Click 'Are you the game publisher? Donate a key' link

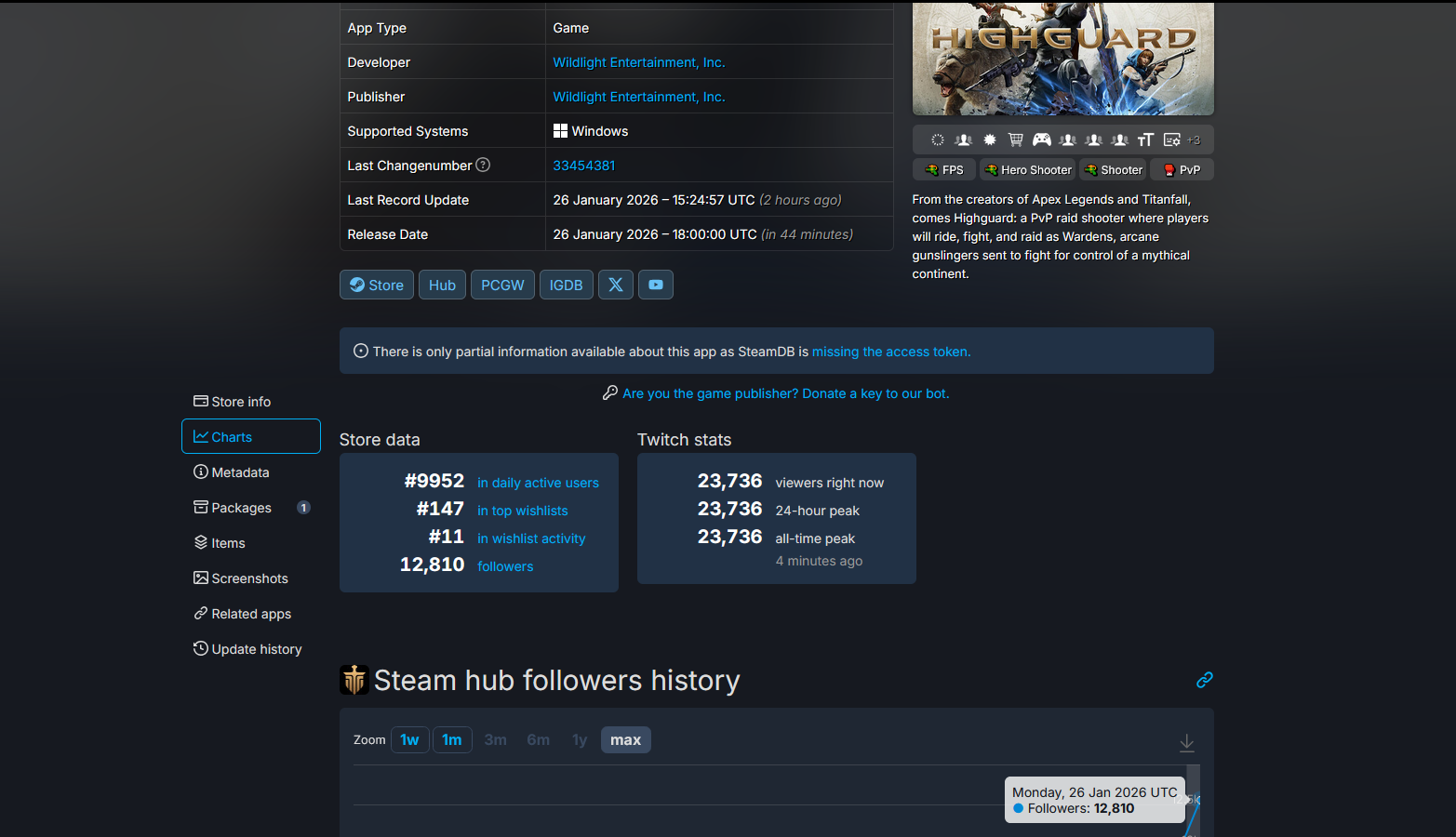786,393
